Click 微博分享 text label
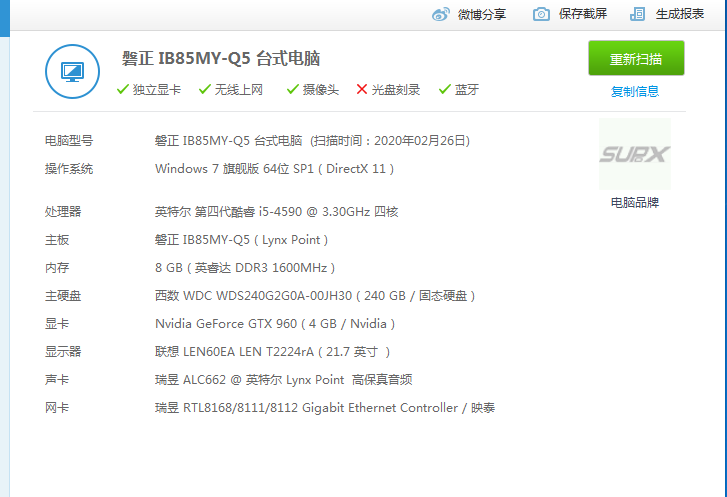The image size is (727, 497). click(x=482, y=14)
